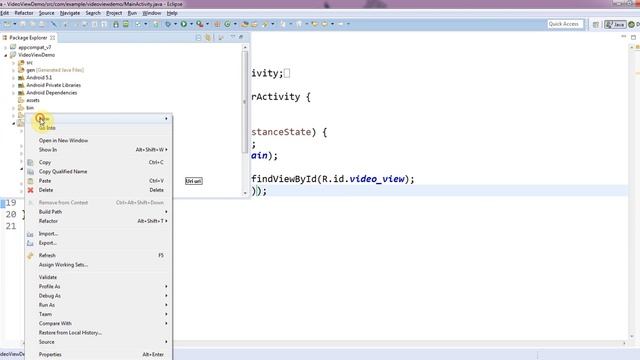Click the External Tools run icon

coord(200,24)
